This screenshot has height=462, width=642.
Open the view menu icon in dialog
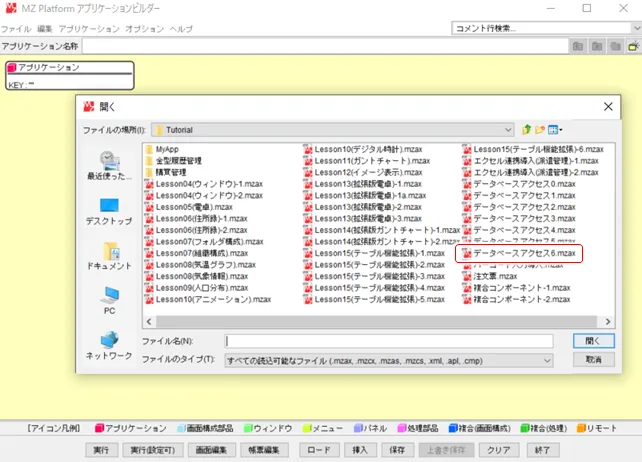555,130
